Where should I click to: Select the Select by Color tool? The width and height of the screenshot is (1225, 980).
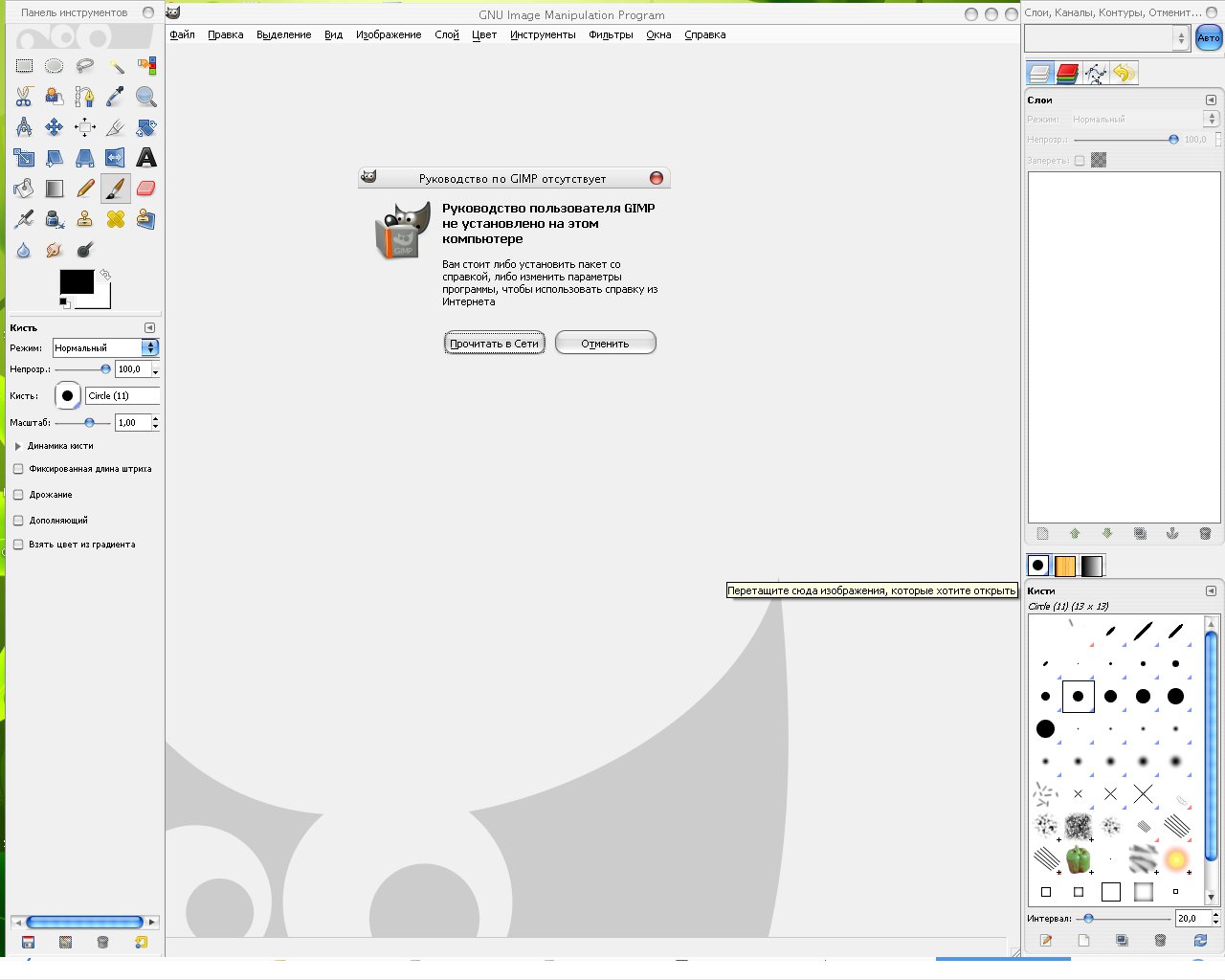146,66
